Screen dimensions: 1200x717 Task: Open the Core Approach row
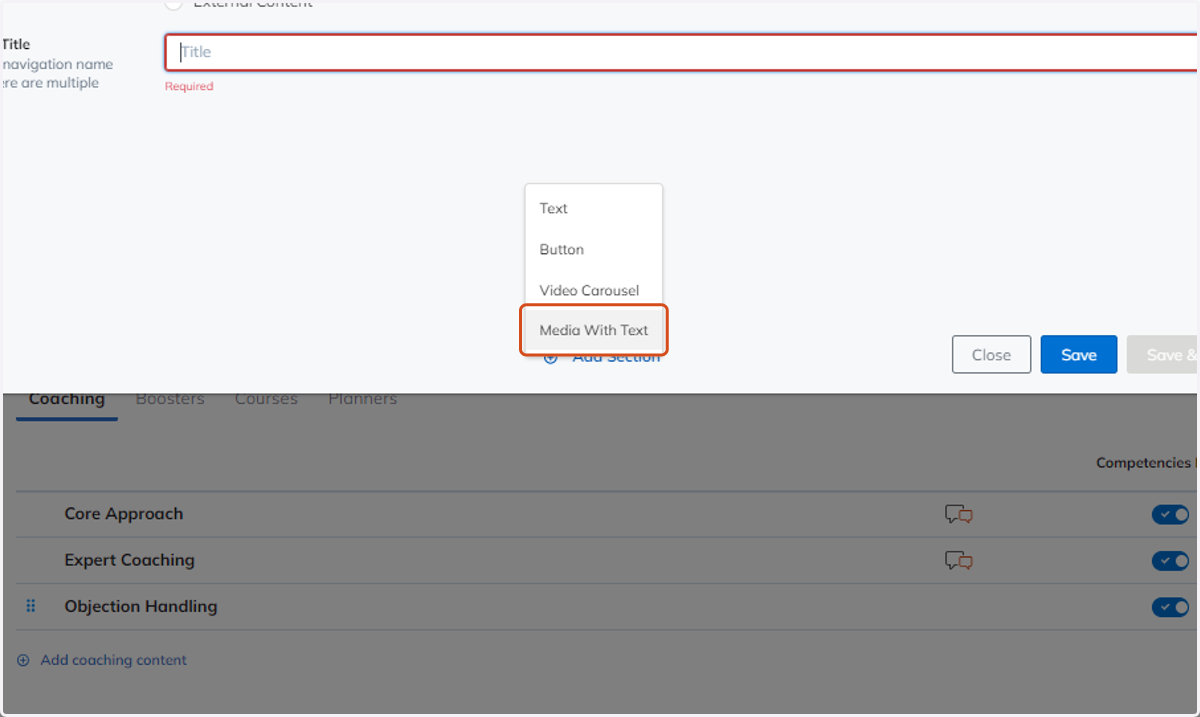coord(604,514)
